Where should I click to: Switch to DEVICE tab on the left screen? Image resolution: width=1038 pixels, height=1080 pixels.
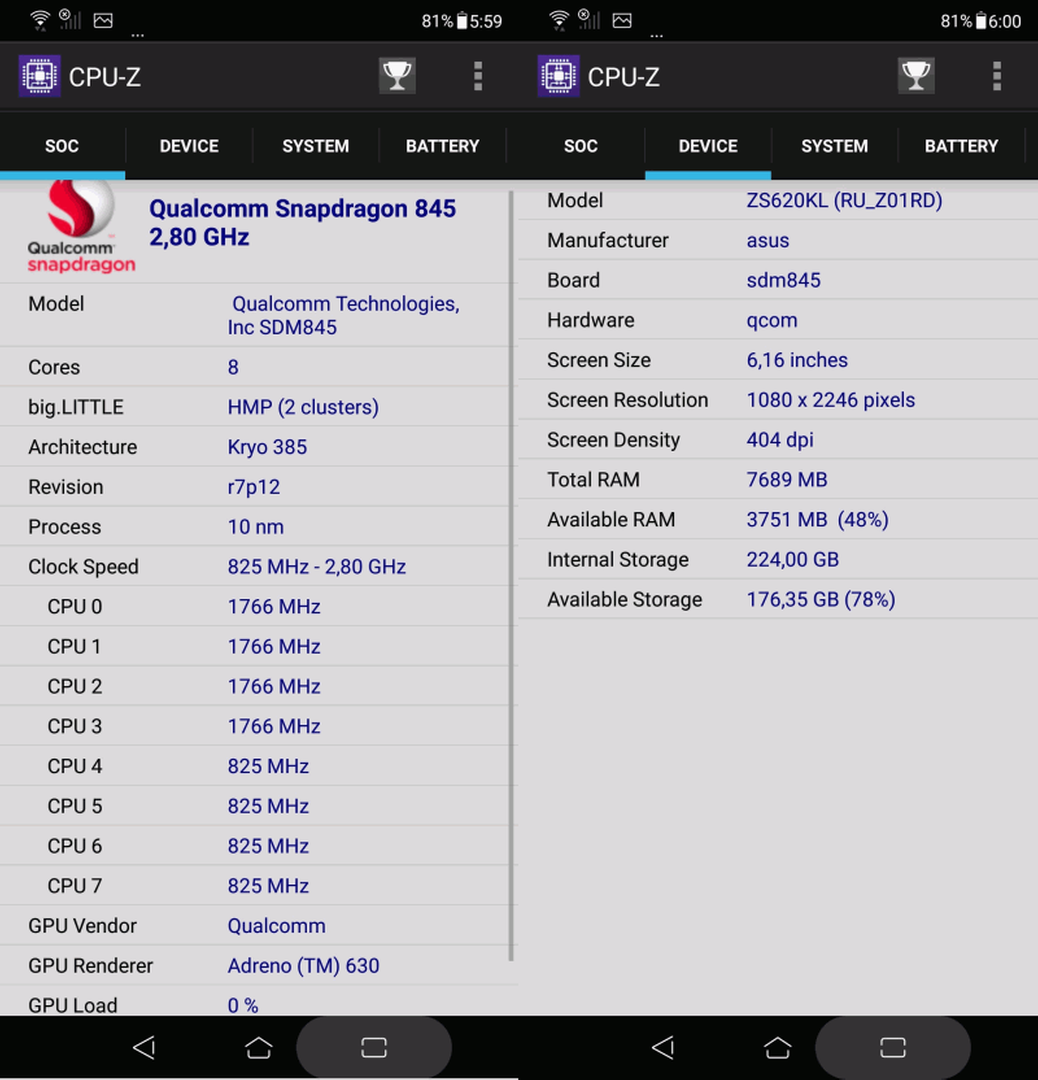189,146
